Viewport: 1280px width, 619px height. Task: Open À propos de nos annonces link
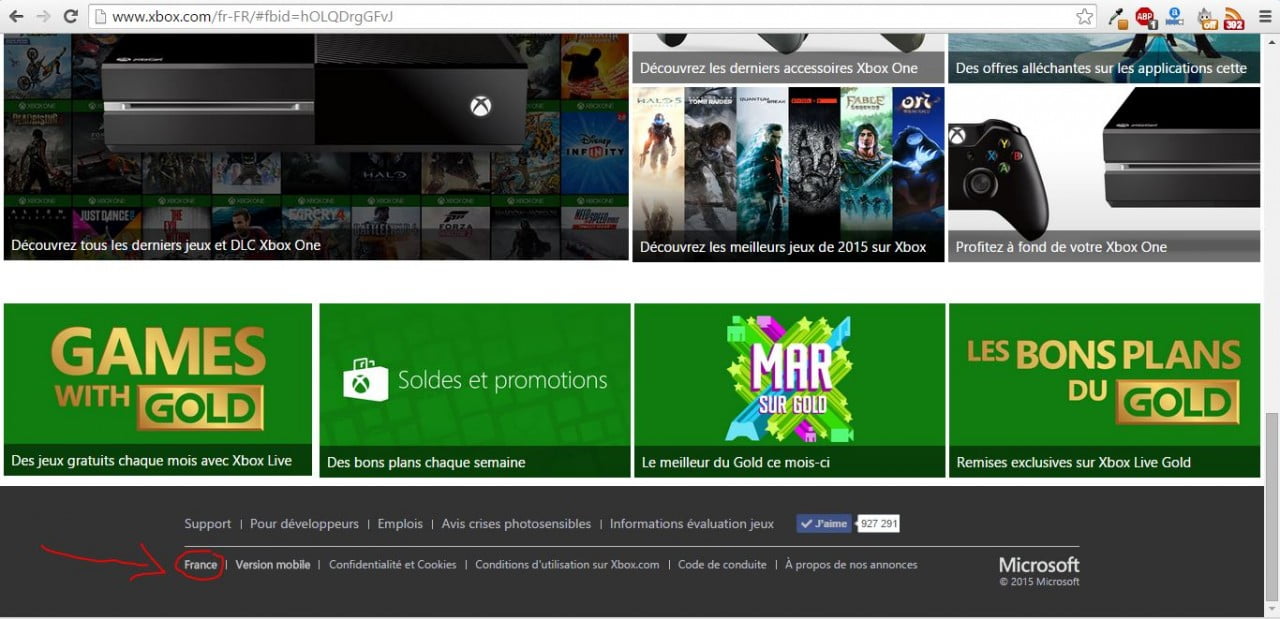(851, 565)
